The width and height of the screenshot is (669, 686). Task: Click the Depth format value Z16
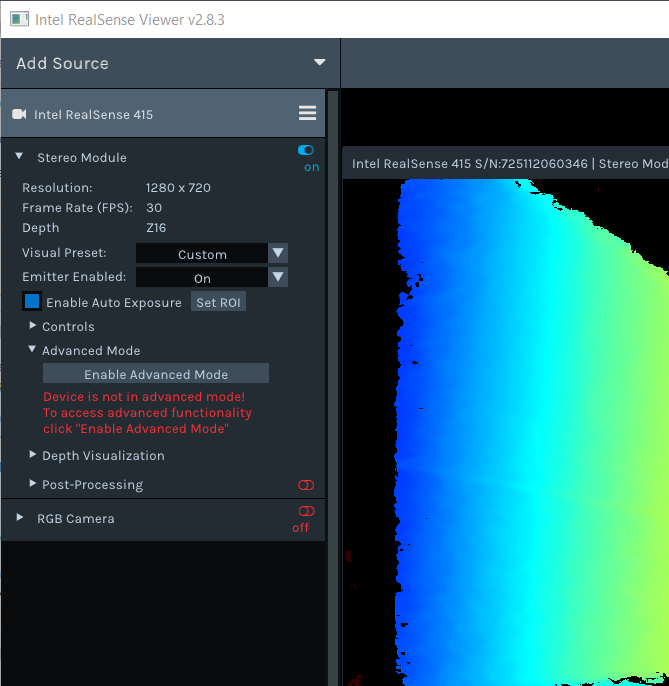[x=156, y=228]
